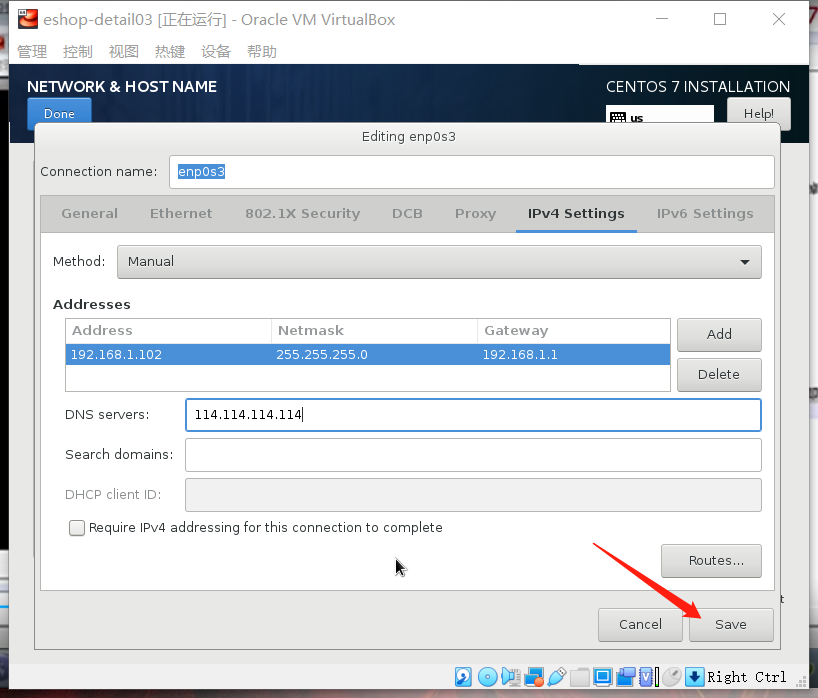
Task: Click the Right Ctrl host key label
Action: click(747, 677)
